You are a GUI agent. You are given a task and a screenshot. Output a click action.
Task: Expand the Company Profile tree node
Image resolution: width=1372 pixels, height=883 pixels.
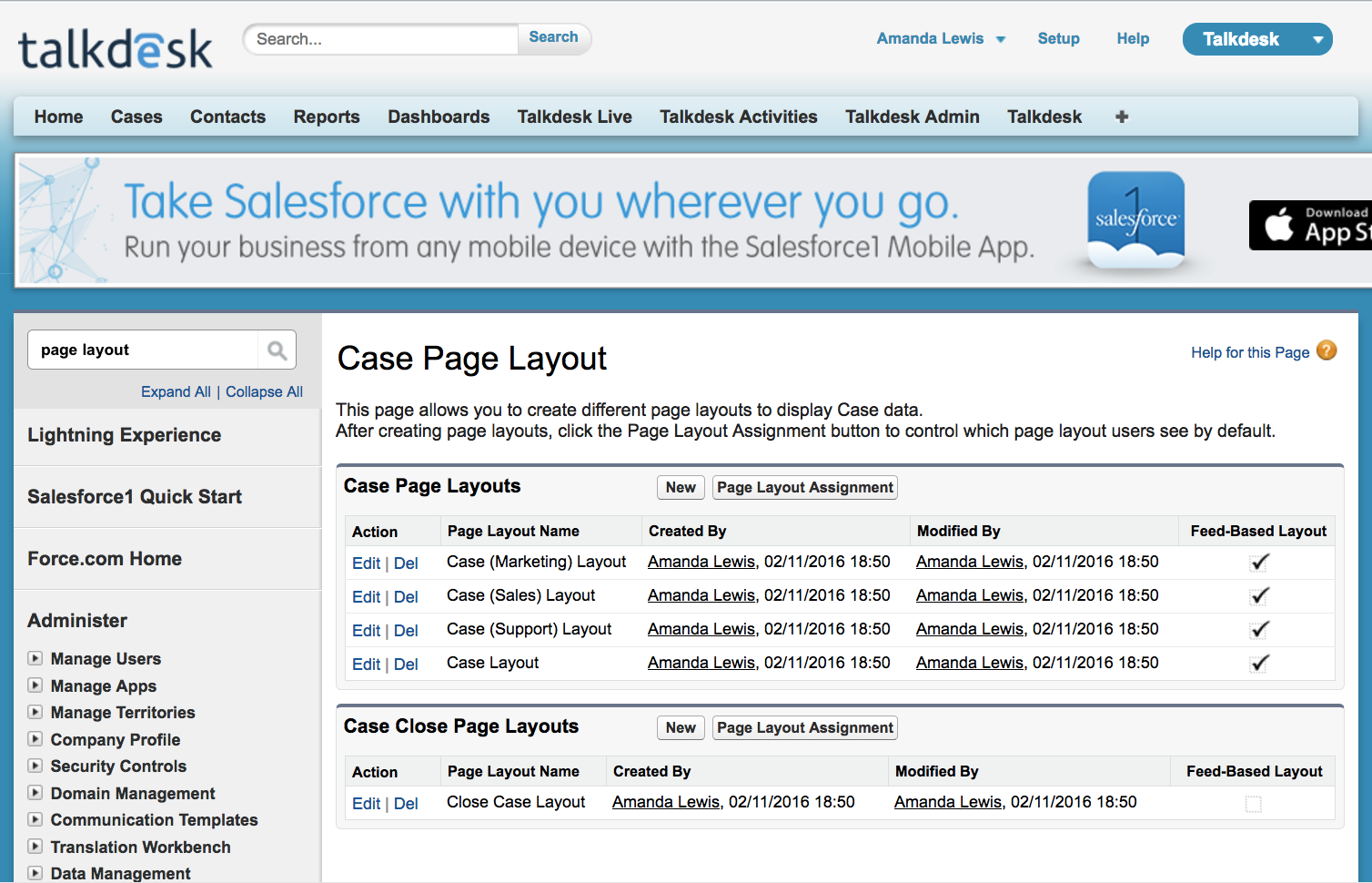(35, 739)
